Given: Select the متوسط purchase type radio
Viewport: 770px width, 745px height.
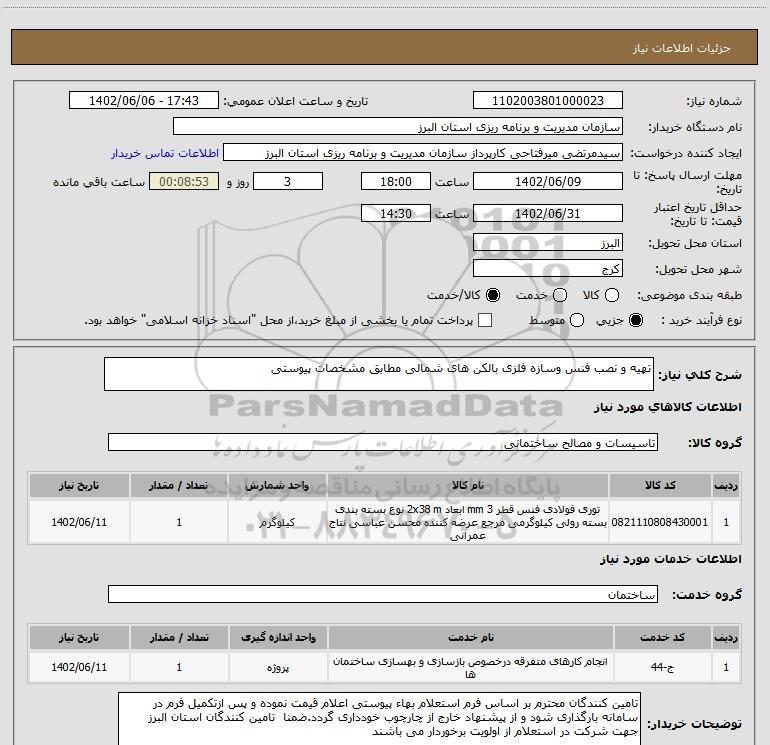Looking at the screenshot, I should pos(577,320).
